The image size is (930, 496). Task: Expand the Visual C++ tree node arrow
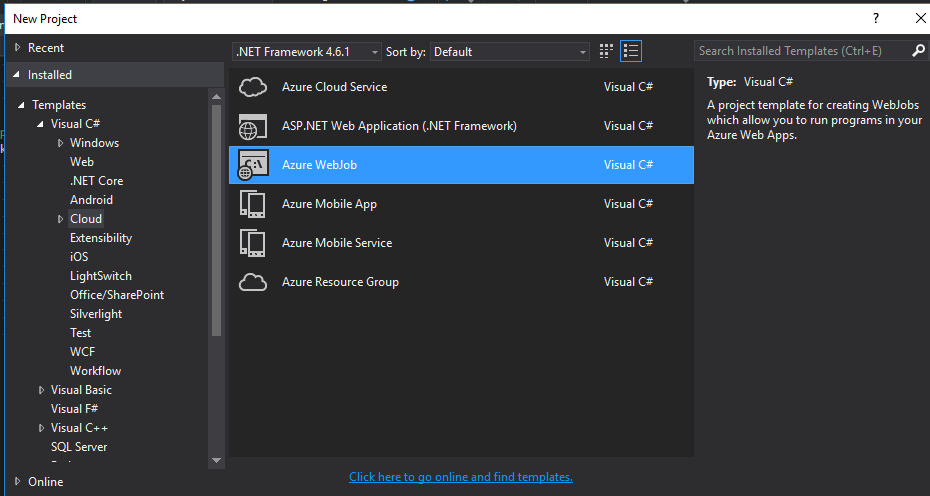click(x=41, y=428)
